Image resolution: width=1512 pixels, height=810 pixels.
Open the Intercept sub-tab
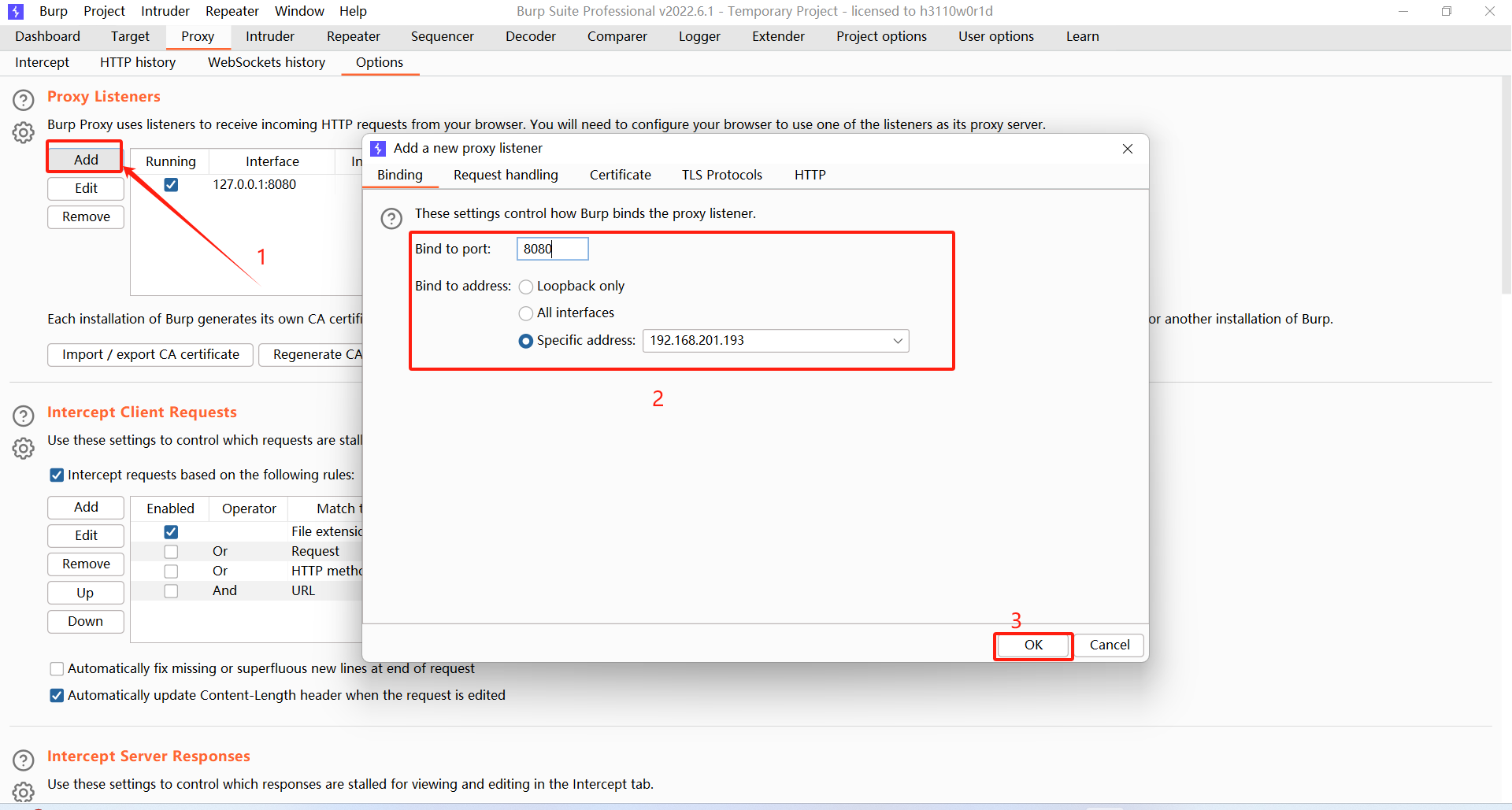pyautogui.click(x=42, y=62)
